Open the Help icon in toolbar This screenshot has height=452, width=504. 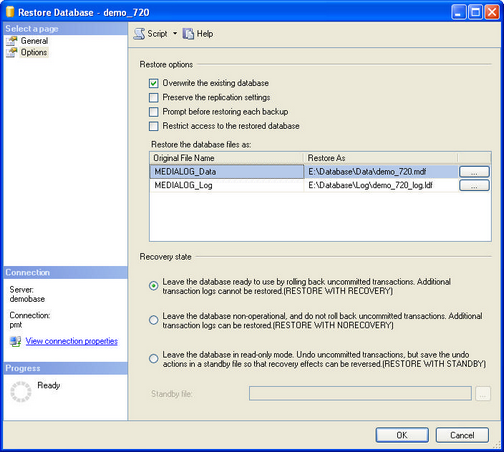coord(188,34)
